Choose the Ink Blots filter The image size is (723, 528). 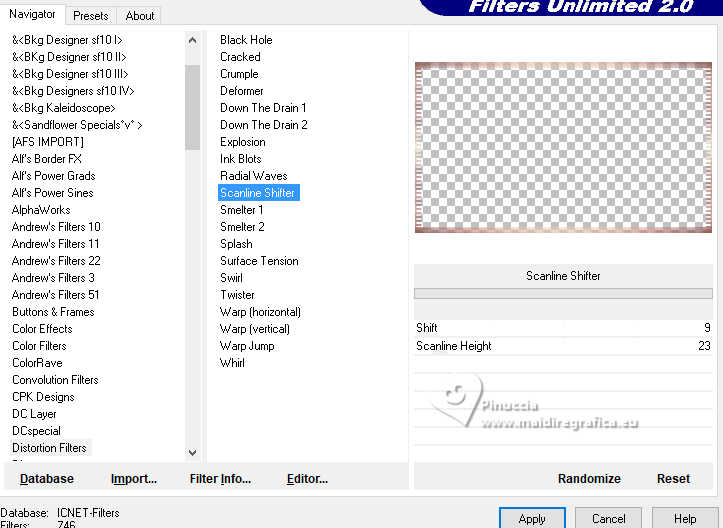click(241, 159)
